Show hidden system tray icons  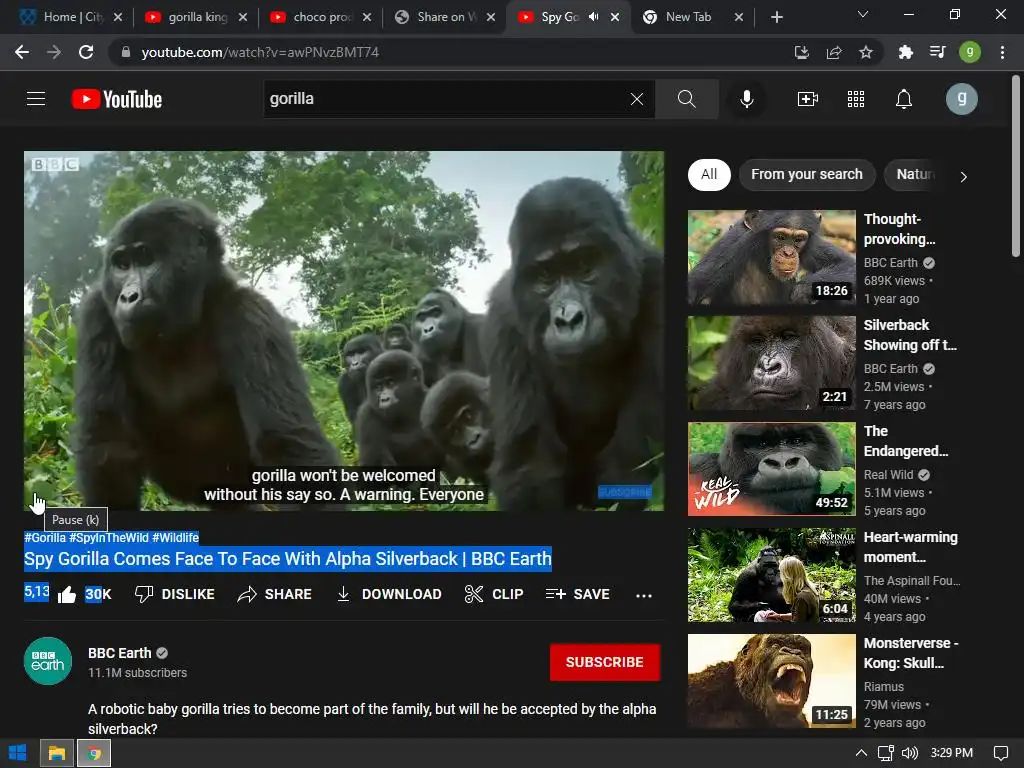pos(861,753)
